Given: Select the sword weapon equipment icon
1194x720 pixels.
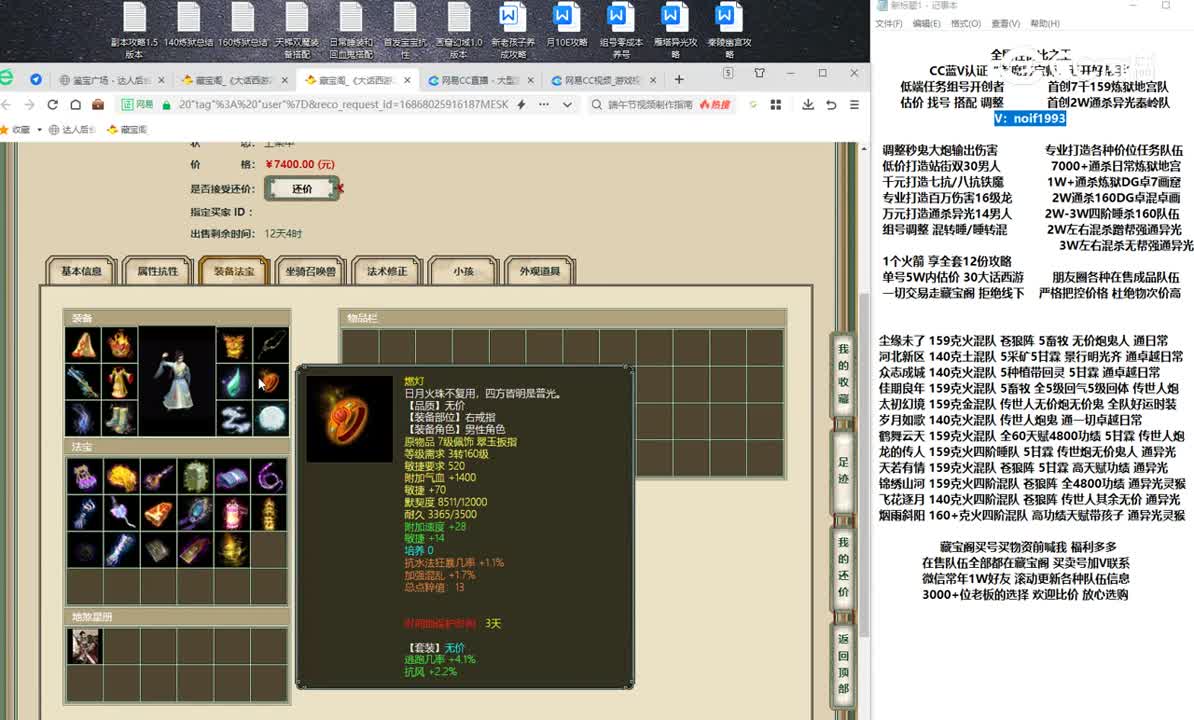Looking at the screenshot, I should pyautogui.click(x=84, y=382).
